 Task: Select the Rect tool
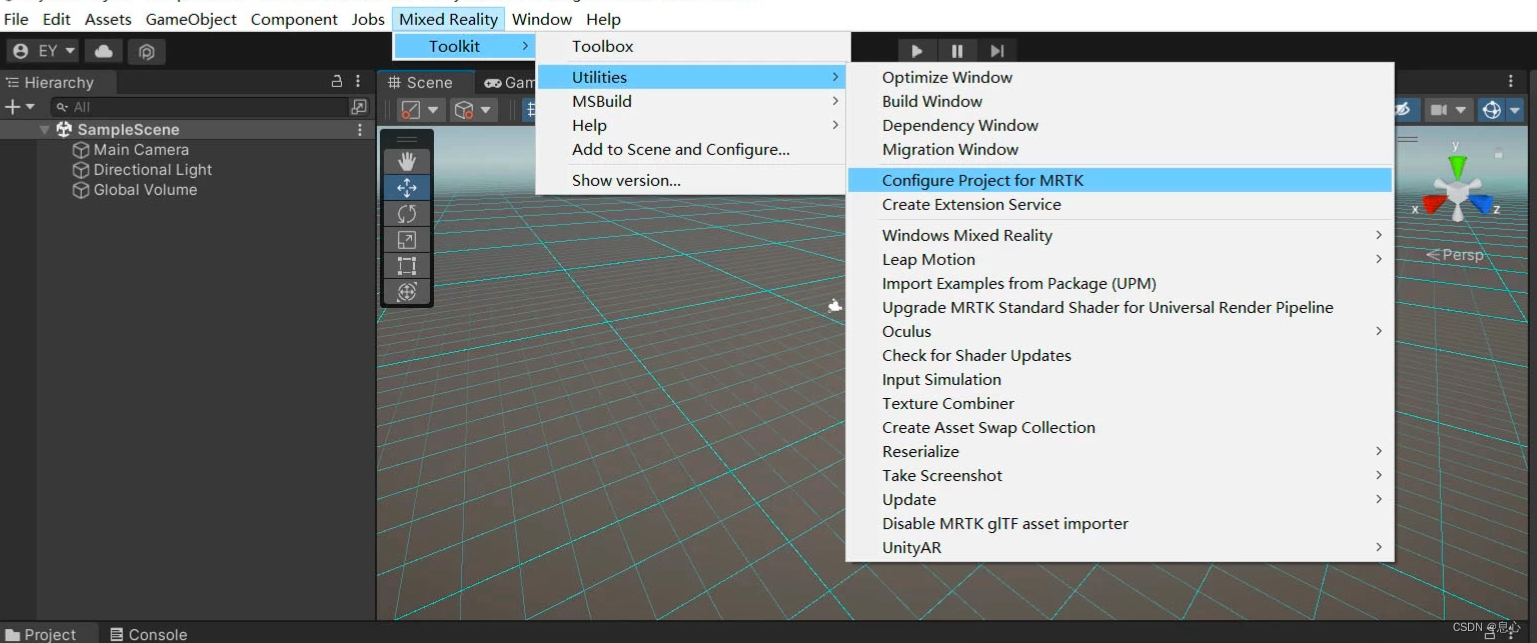click(x=406, y=265)
